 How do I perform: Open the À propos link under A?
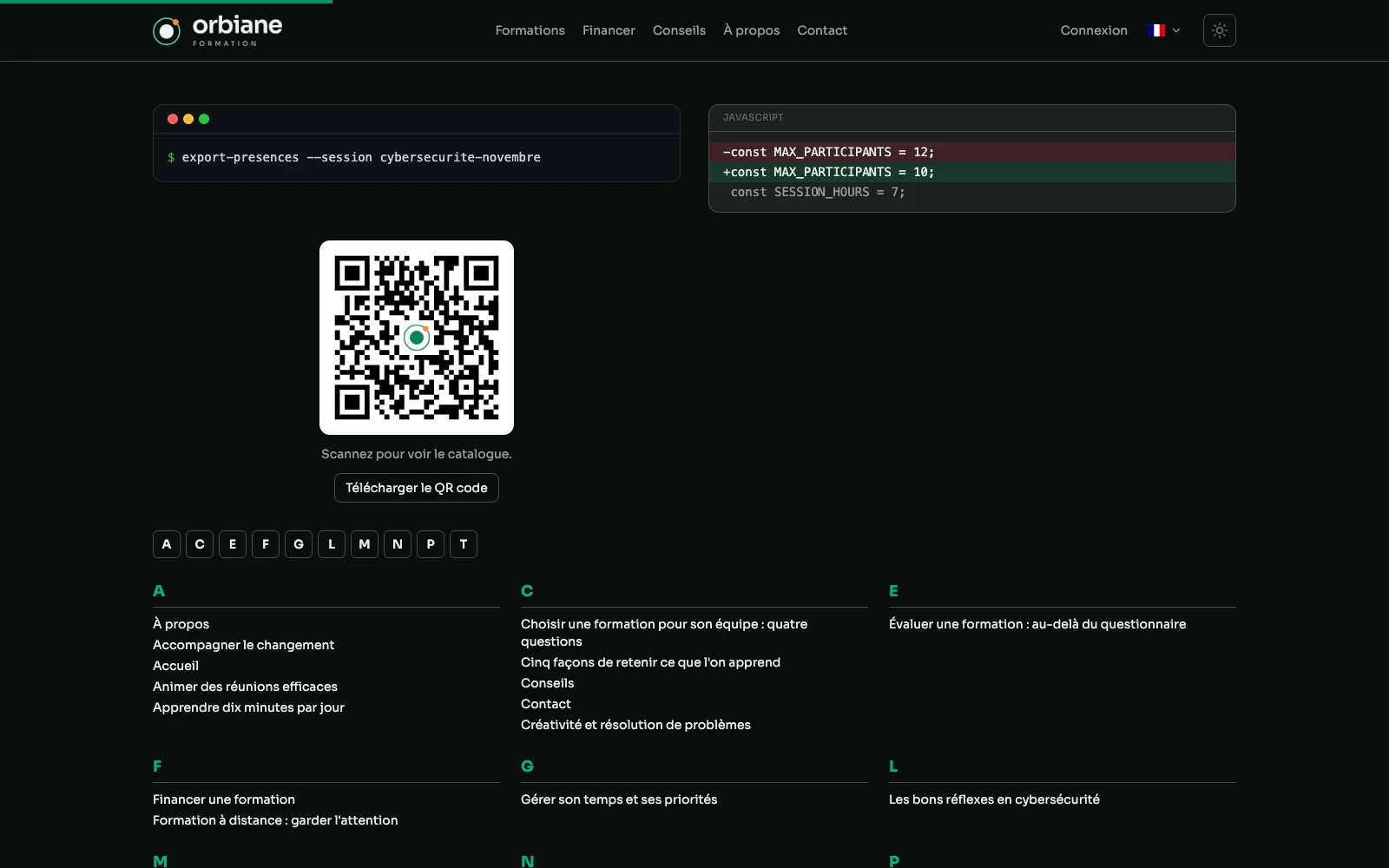click(181, 624)
